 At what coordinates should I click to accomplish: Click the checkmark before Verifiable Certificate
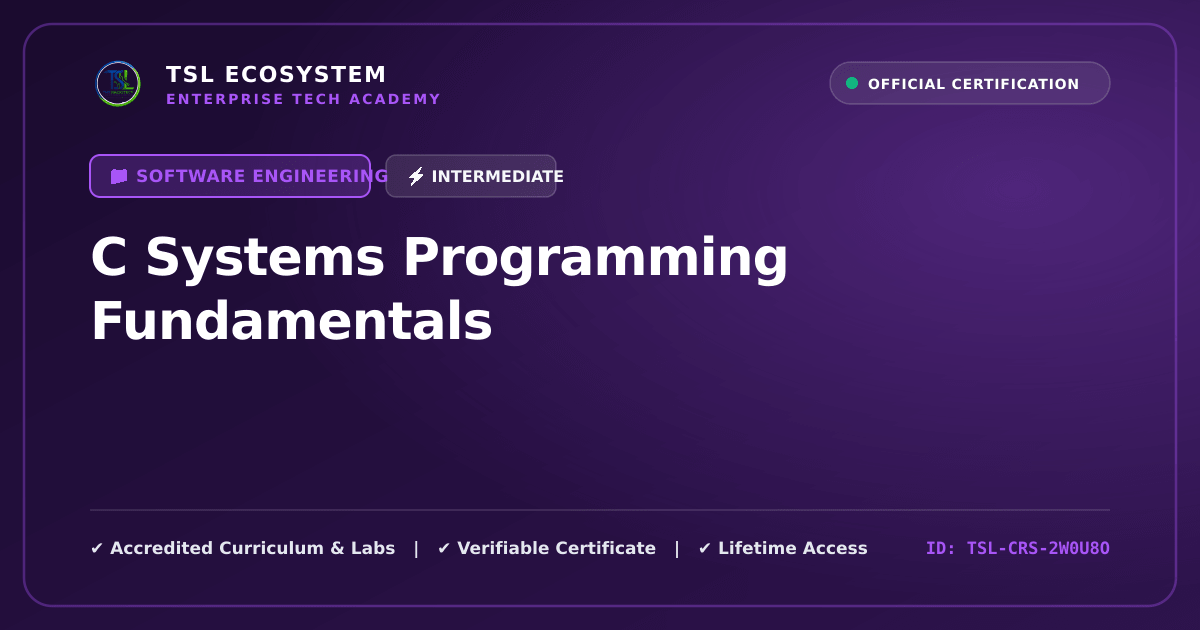pyautogui.click(x=444, y=548)
